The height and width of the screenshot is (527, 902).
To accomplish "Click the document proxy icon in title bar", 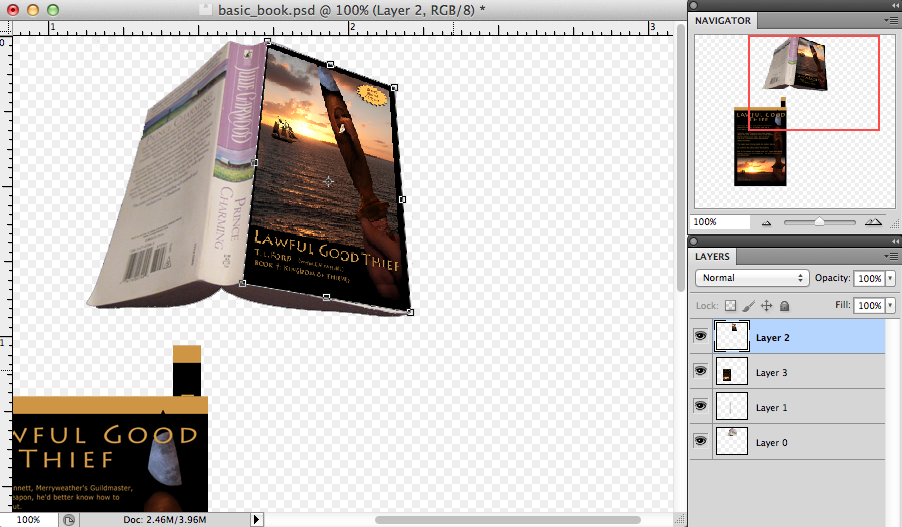I will [x=205, y=9].
